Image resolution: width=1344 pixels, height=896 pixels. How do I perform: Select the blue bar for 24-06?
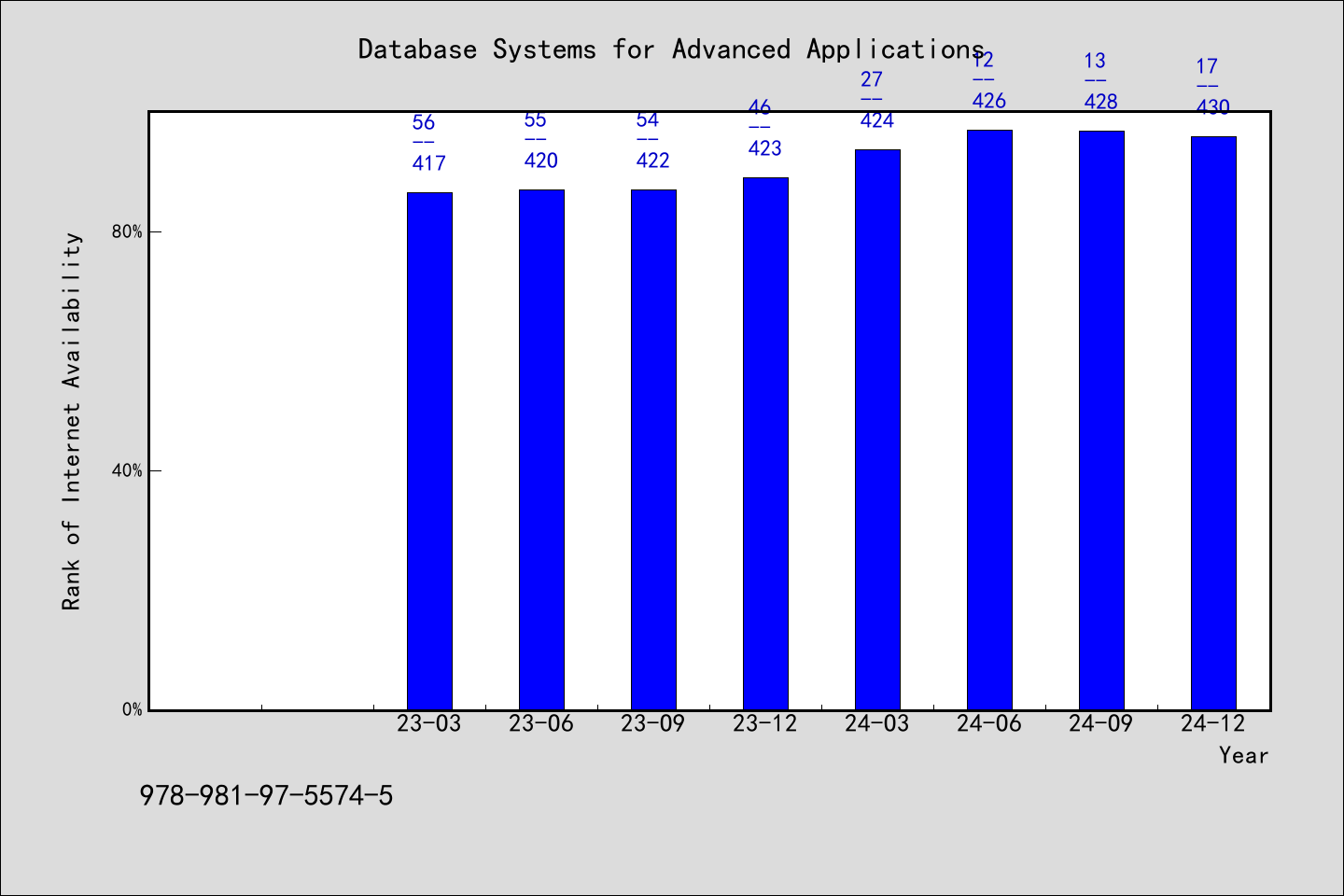(x=989, y=420)
